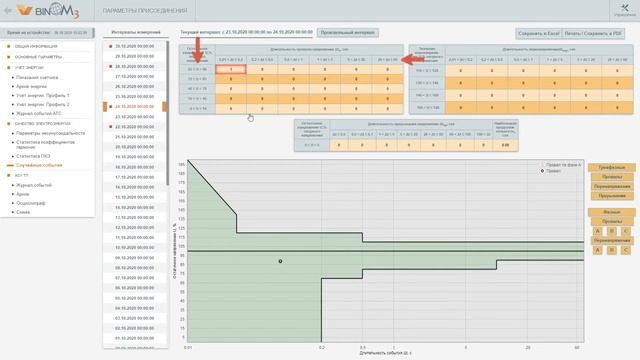Viewport: 640px width, 360px height.
Task: Select interval 25.10.2020 00:00:00
Action: (x=135, y=97)
